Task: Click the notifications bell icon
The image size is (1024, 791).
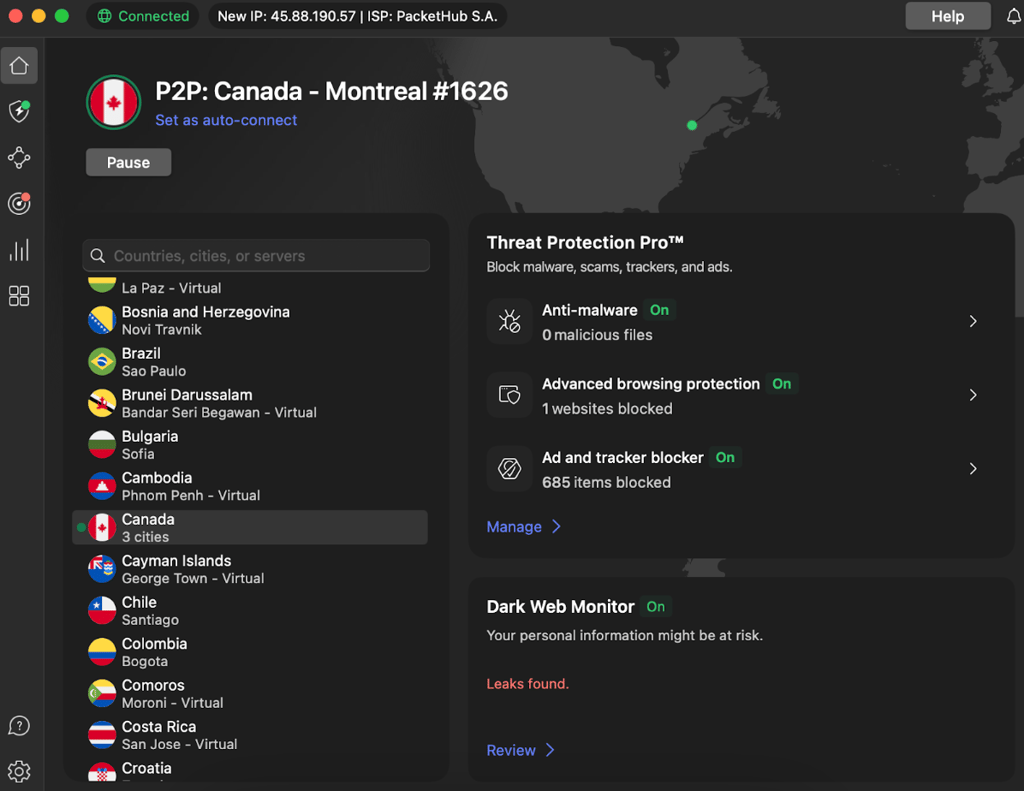Action: point(1014,16)
